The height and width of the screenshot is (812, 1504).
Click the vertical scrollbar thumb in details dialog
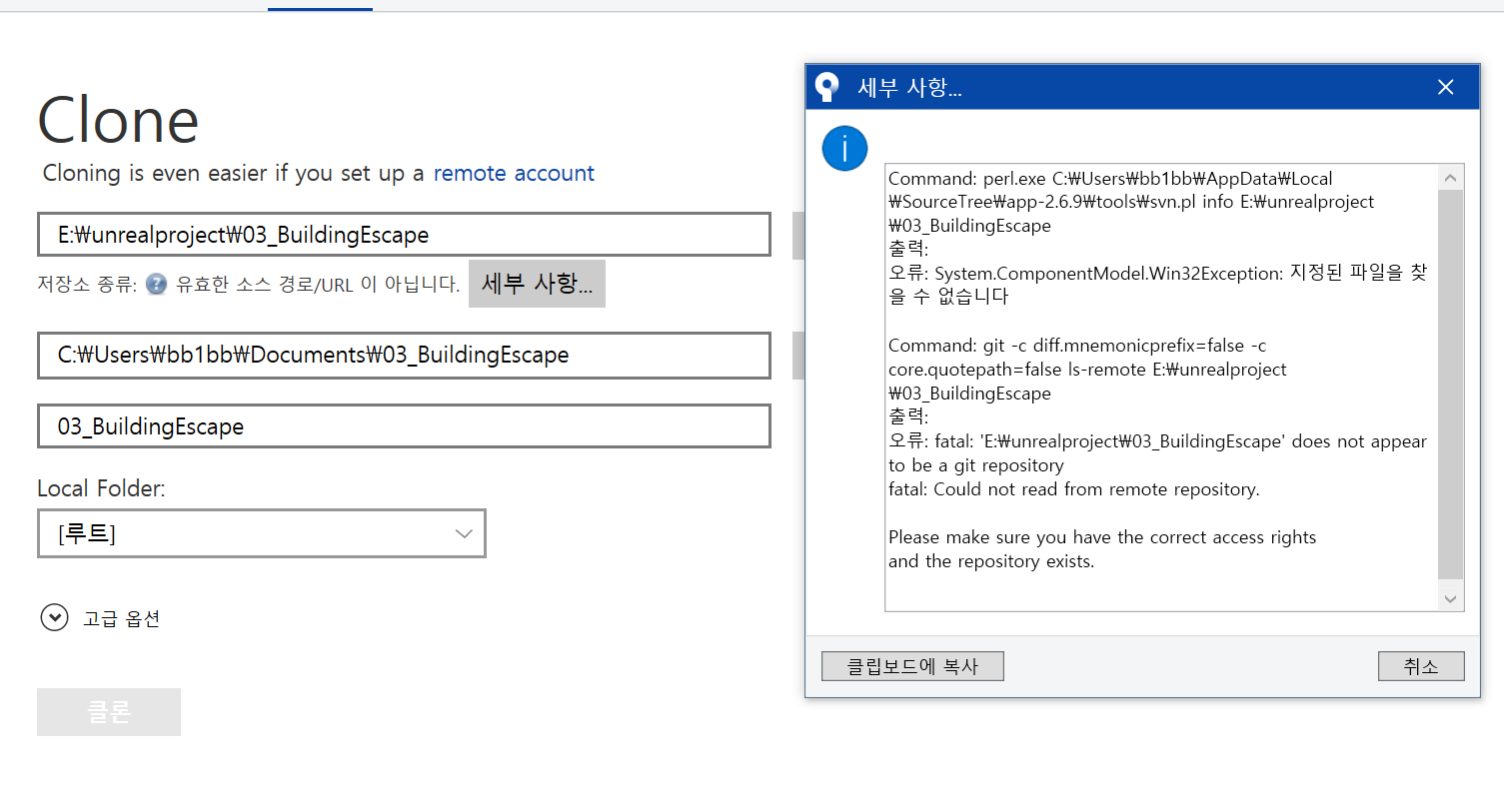tap(1450, 385)
